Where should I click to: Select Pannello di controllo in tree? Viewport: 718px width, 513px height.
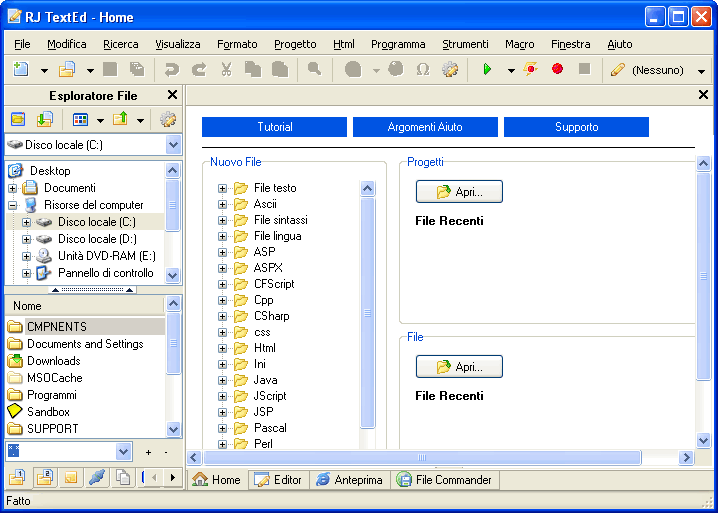pos(105,273)
